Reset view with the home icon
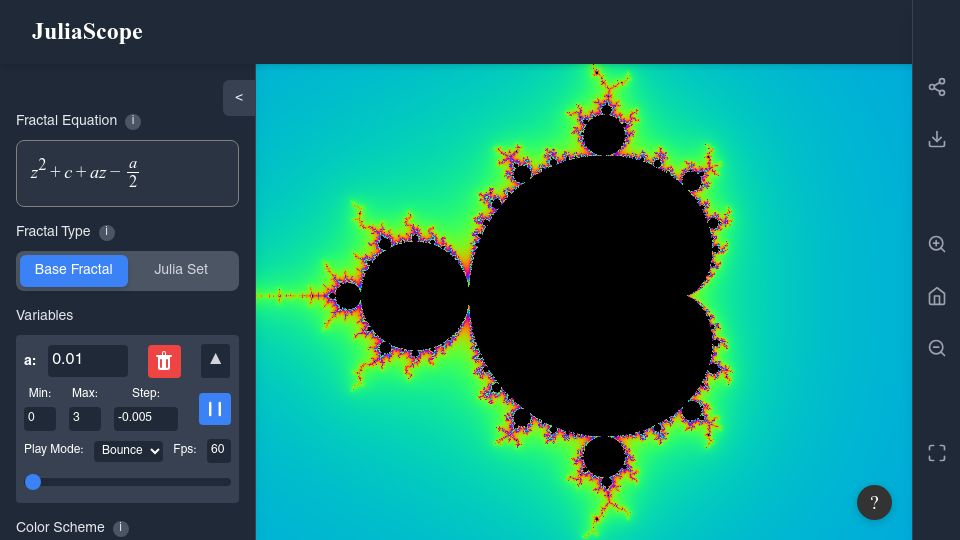960x540 pixels. pyautogui.click(x=937, y=296)
